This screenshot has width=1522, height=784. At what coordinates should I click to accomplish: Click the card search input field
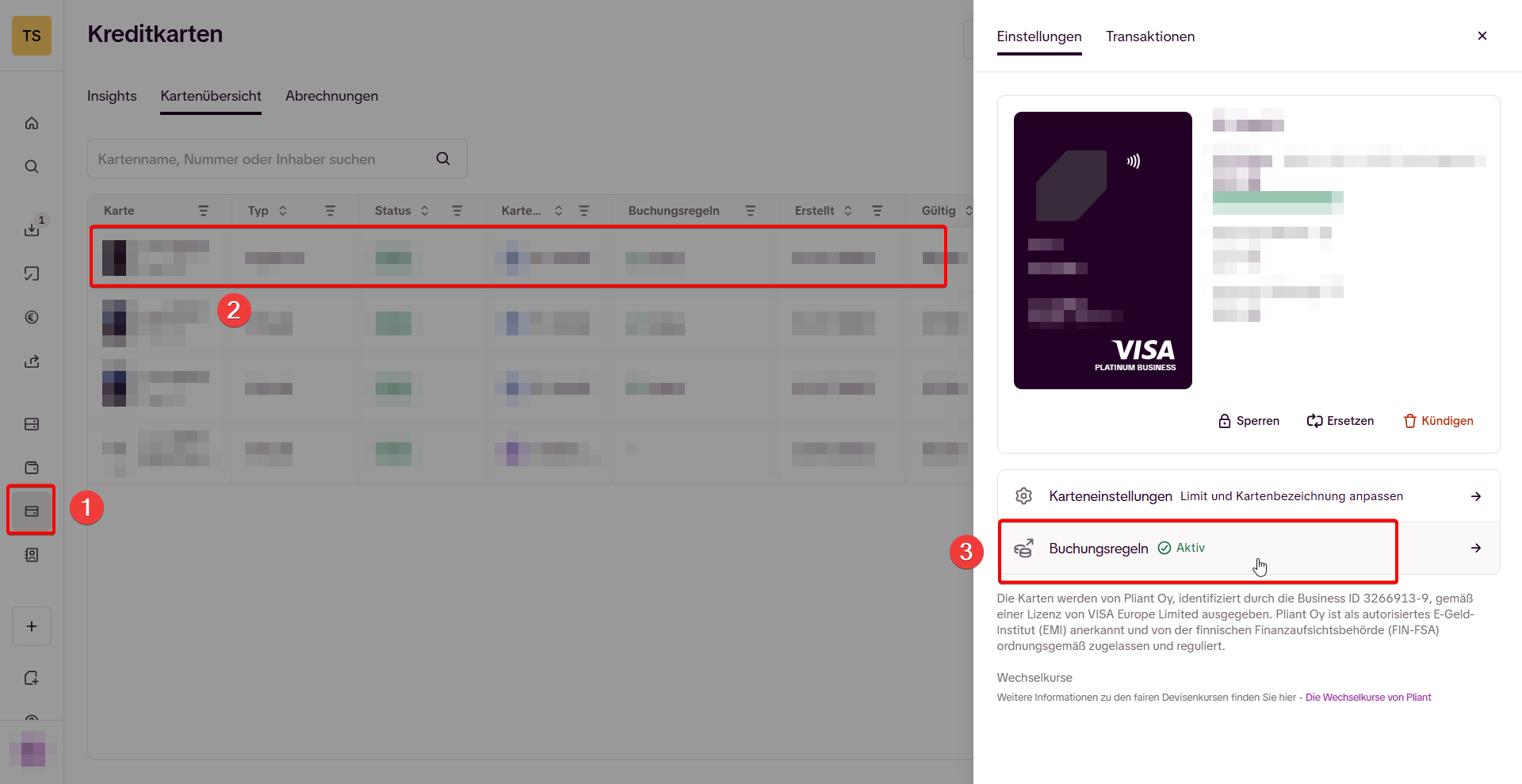[277, 159]
